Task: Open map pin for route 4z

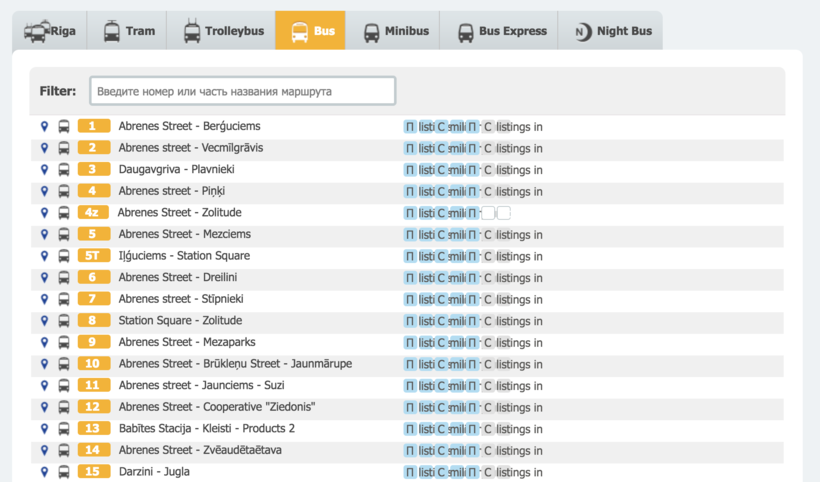Action: [x=44, y=213]
